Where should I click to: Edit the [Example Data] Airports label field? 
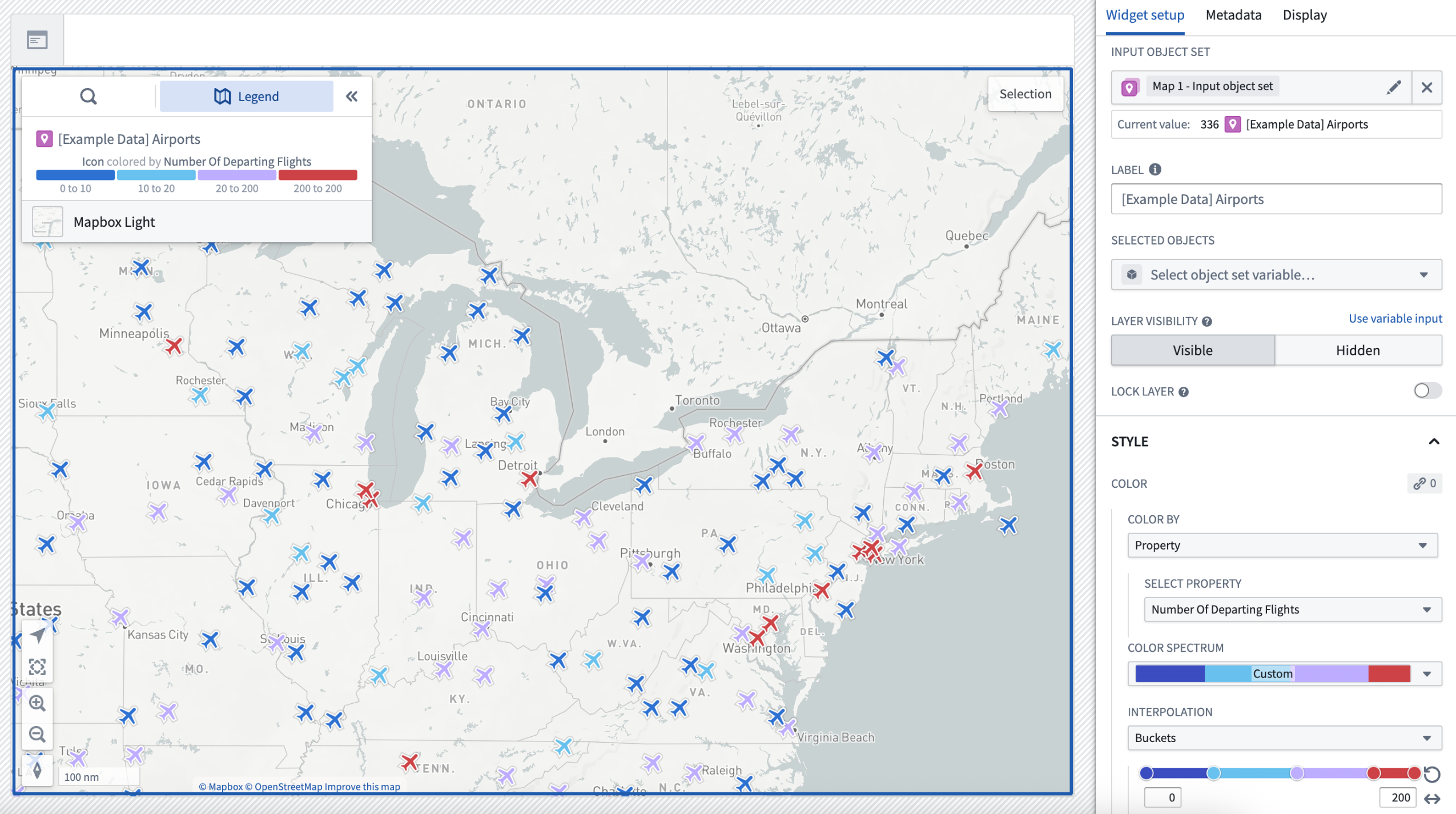[1276, 199]
